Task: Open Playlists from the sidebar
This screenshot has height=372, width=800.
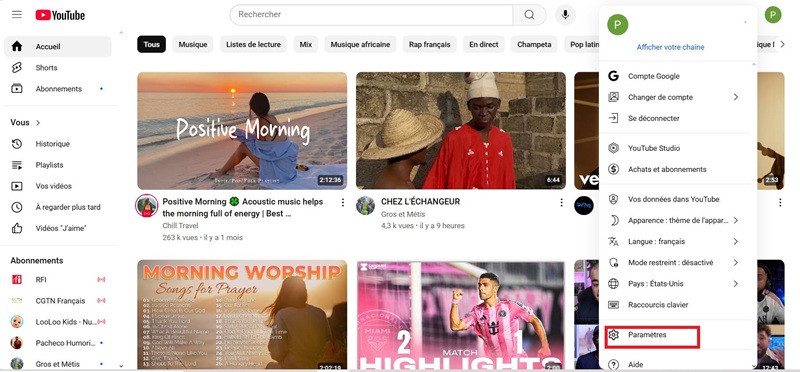Action: tap(58, 165)
